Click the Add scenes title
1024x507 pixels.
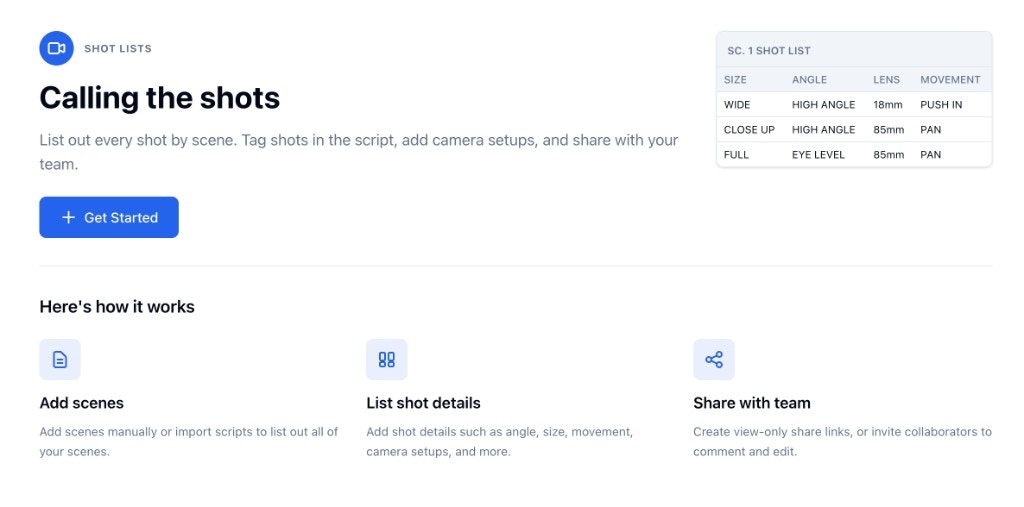click(82, 403)
